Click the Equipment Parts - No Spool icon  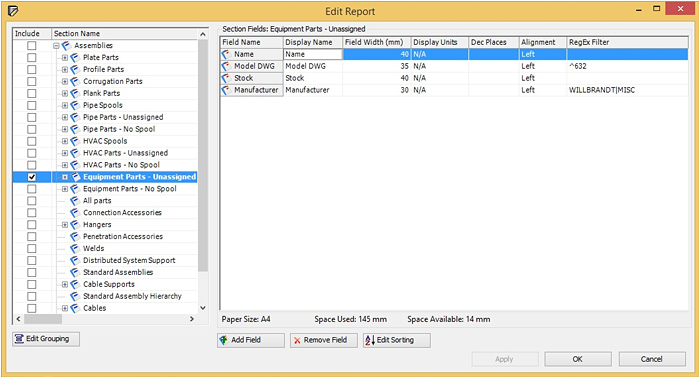tap(75, 189)
